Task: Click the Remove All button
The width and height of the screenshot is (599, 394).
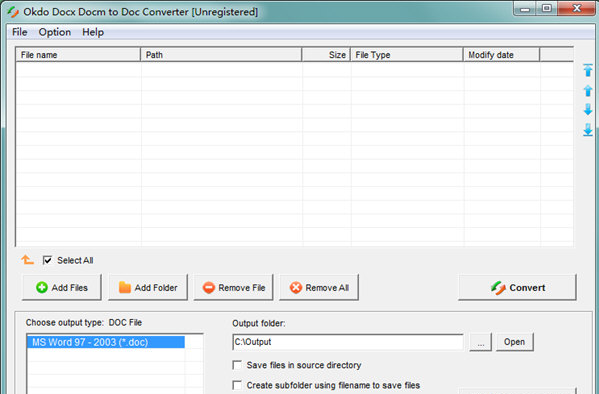Action: pyautogui.click(x=319, y=287)
